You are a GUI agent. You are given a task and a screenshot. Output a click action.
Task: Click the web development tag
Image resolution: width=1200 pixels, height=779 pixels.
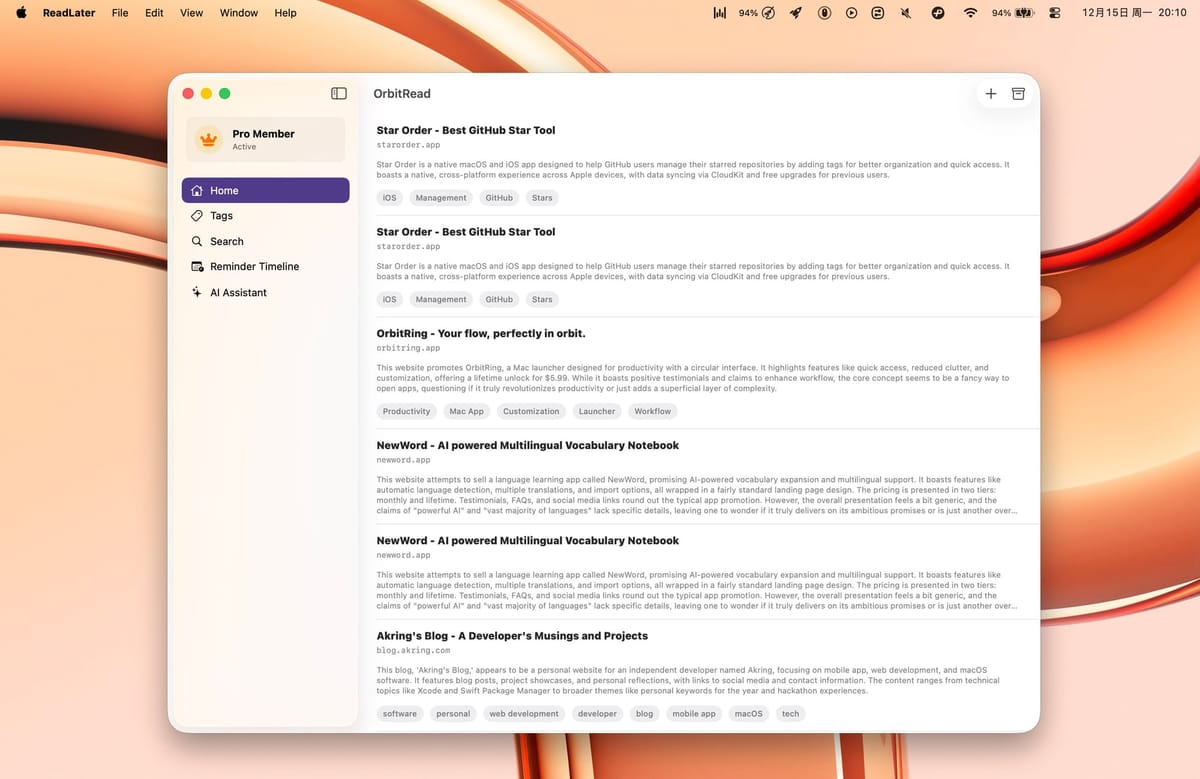[524, 714]
